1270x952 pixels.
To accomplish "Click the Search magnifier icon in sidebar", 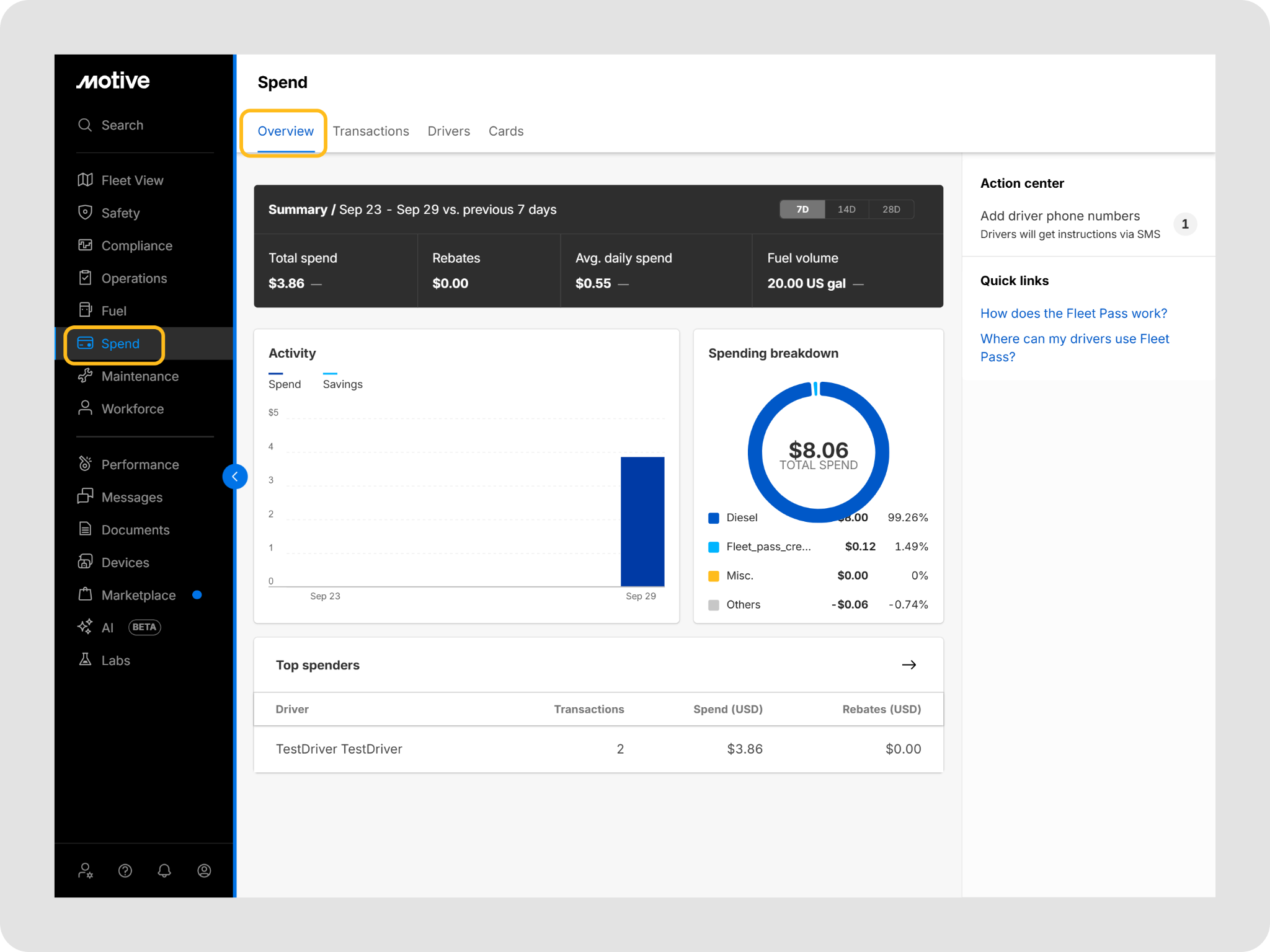I will (85, 125).
